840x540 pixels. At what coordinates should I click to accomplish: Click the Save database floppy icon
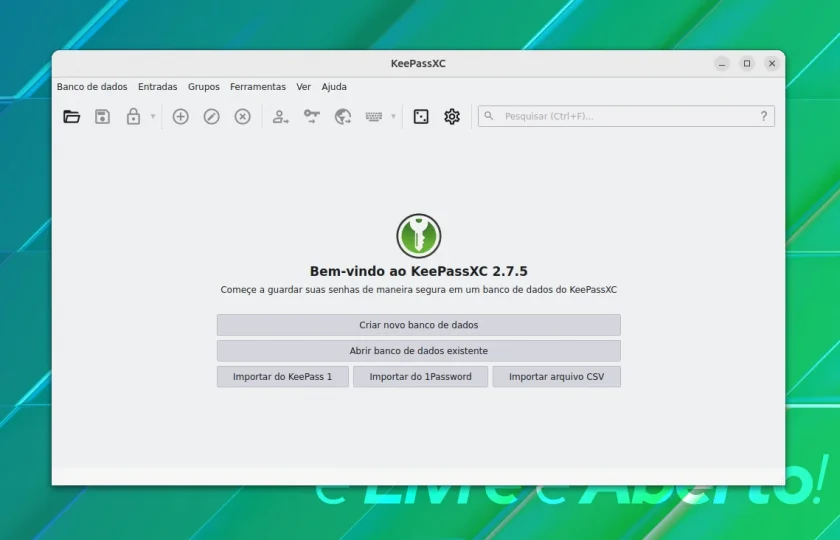(102, 116)
